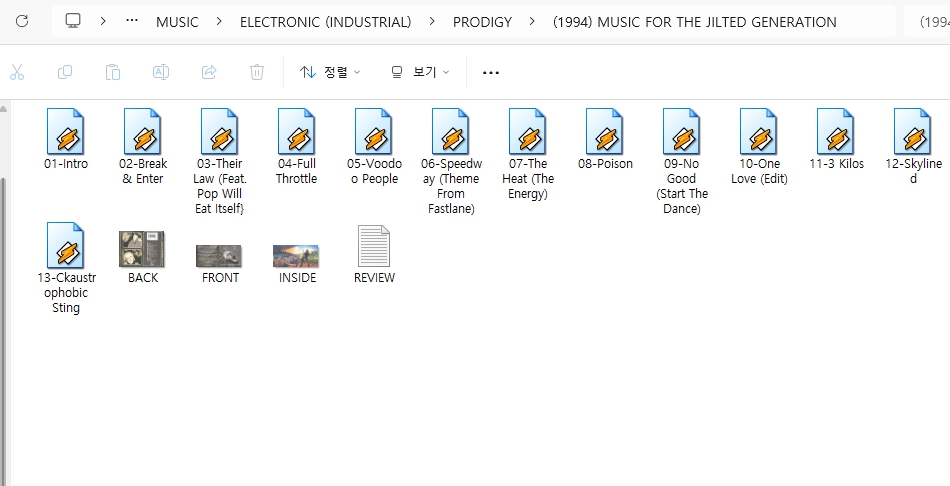
Task: Click the rename icon in toolbar
Action: (161, 72)
